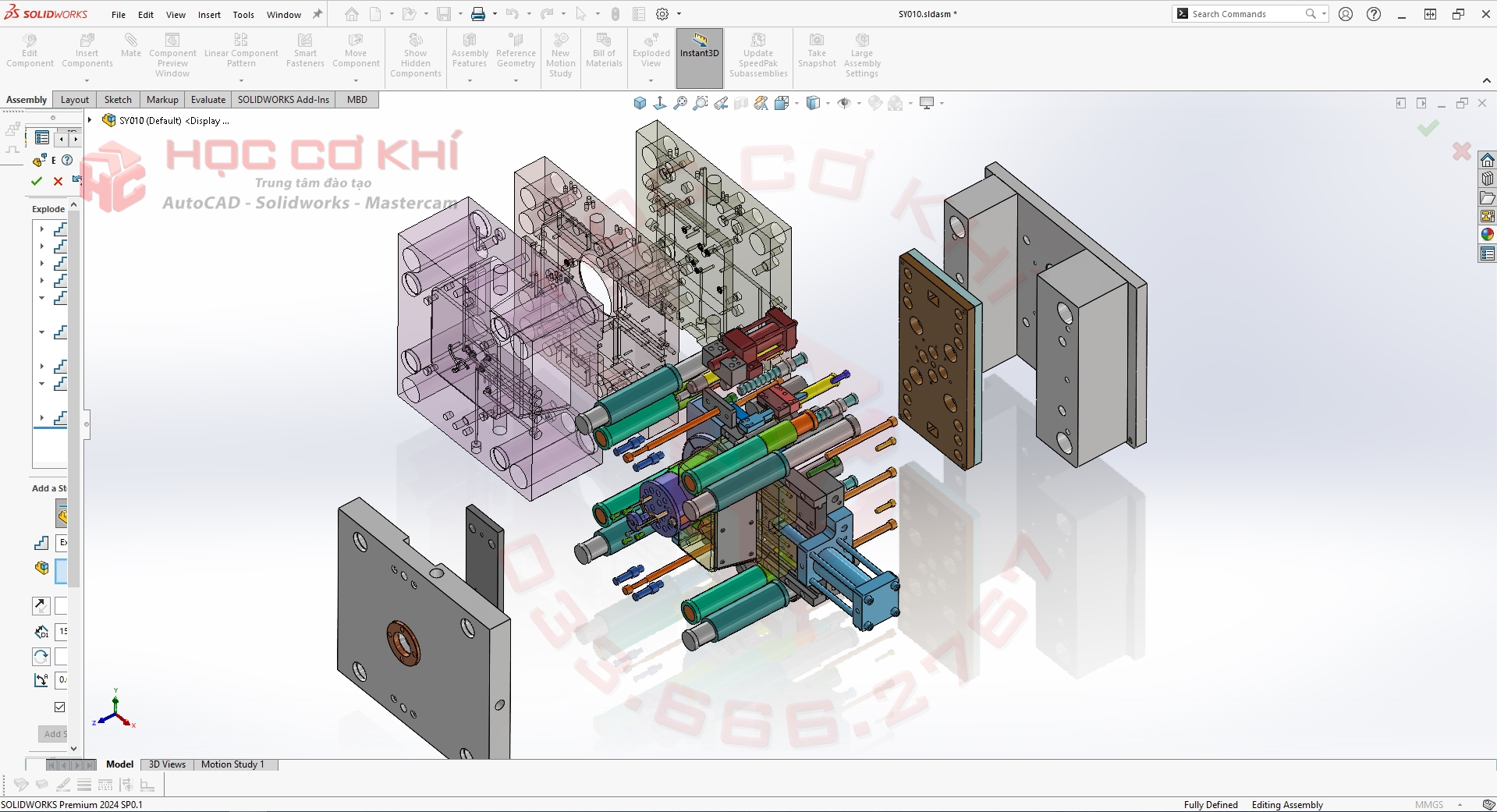Click the Previous View icon
The image size is (1497, 812).
[721, 103]
